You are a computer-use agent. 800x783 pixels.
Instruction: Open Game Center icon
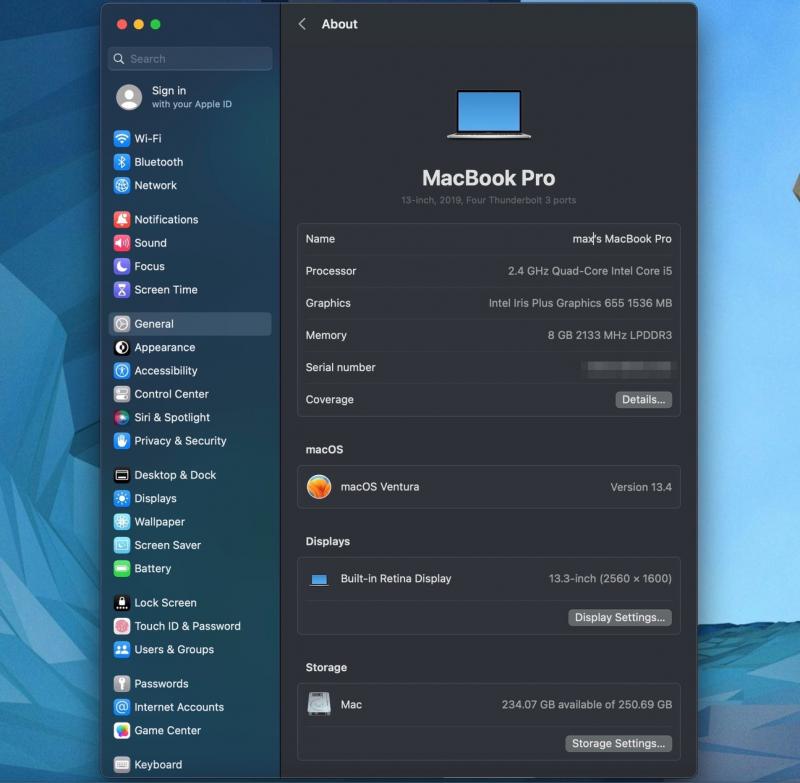[x=121, y=730]
